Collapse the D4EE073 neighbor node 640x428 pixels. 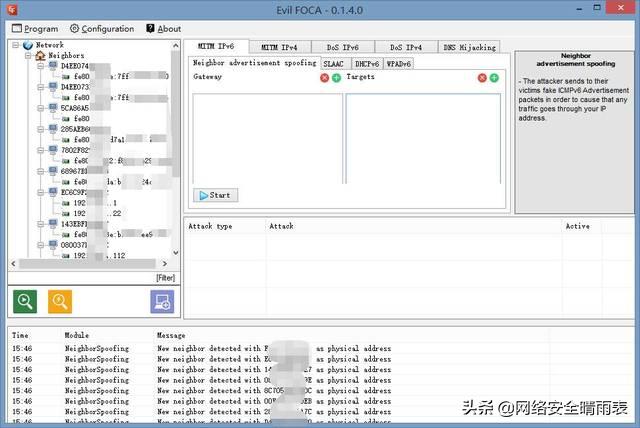click(40, 87)
